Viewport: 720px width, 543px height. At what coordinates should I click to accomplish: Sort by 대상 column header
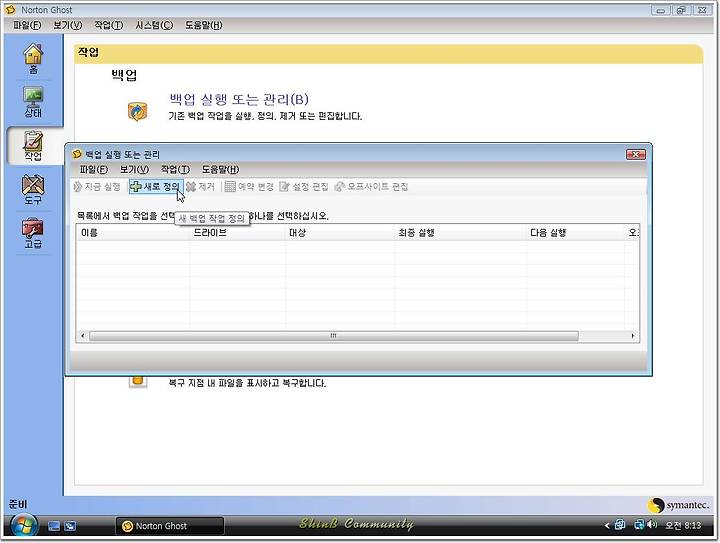[340, 233]
